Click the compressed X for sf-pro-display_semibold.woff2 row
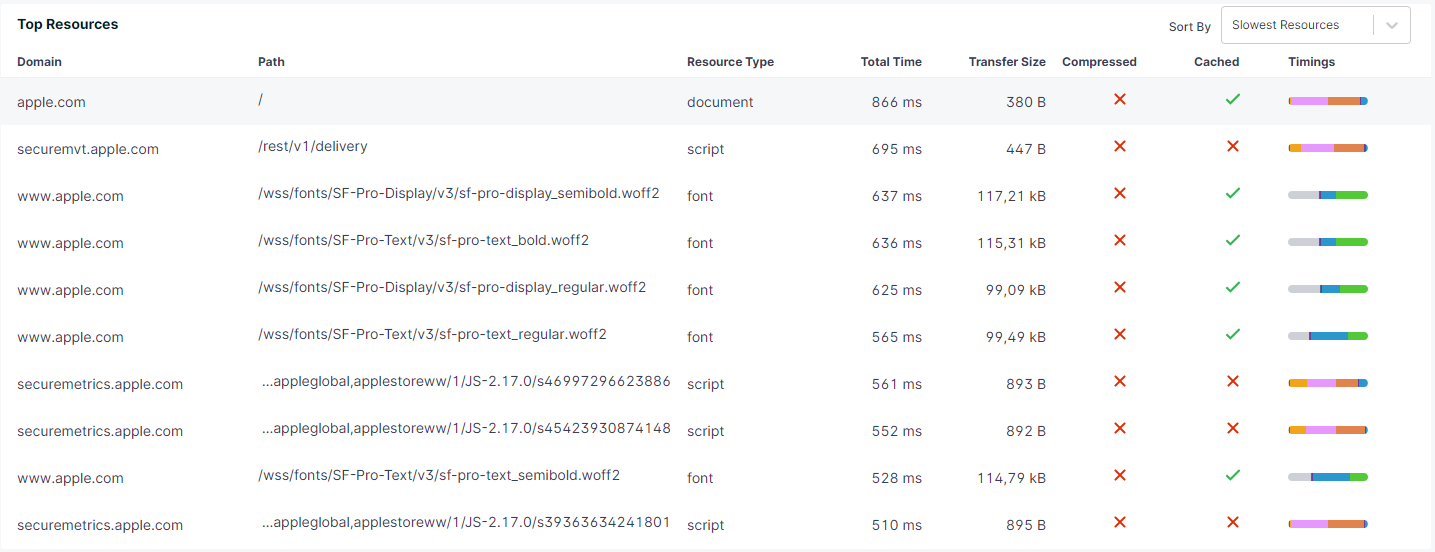The height and width of the screenshot is (552, 1435). pyautogui.click(x=1120, y=193)
